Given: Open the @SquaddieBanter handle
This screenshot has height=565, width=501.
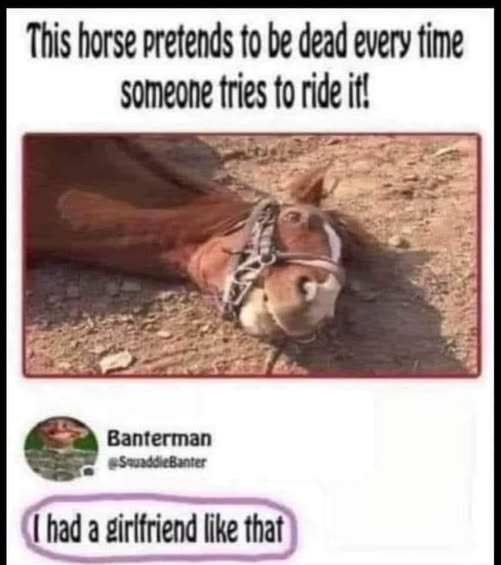Looking at the screenshot, I should tap(158, 462).
